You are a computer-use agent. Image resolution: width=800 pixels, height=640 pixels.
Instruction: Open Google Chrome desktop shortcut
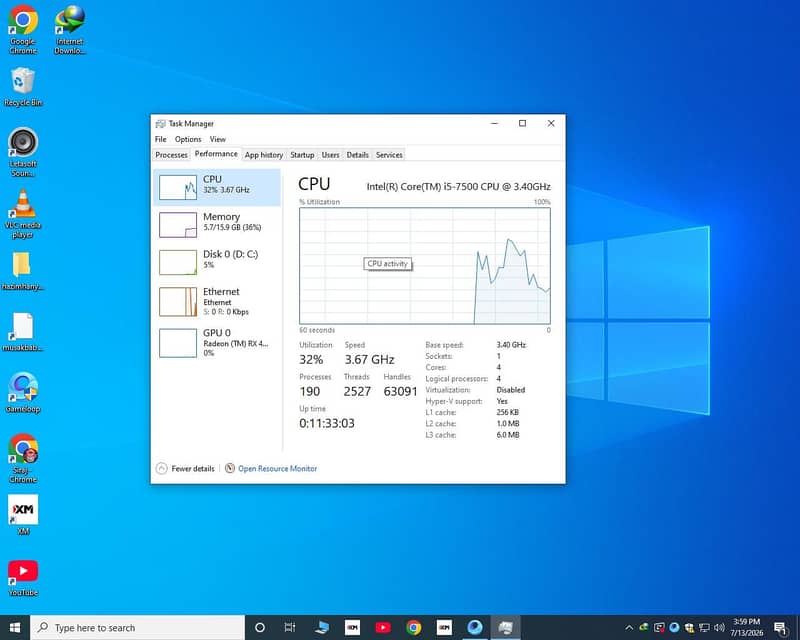point(23,29)
